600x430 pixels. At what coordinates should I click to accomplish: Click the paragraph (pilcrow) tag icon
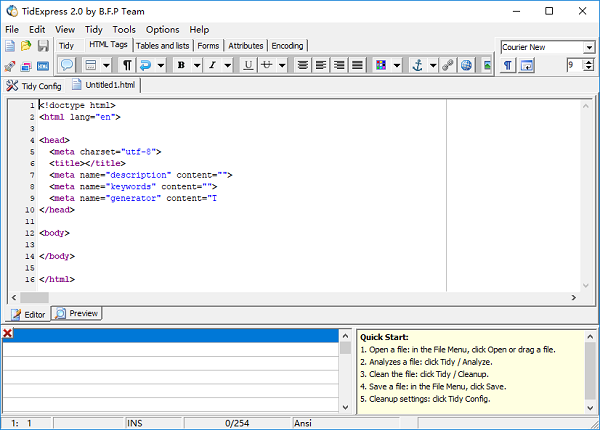(x=127, y=65)
